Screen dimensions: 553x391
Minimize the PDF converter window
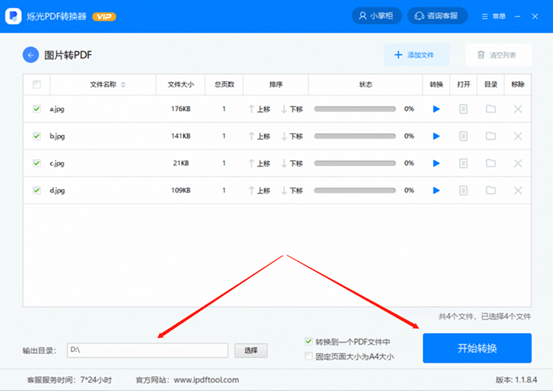click(517, 16)
